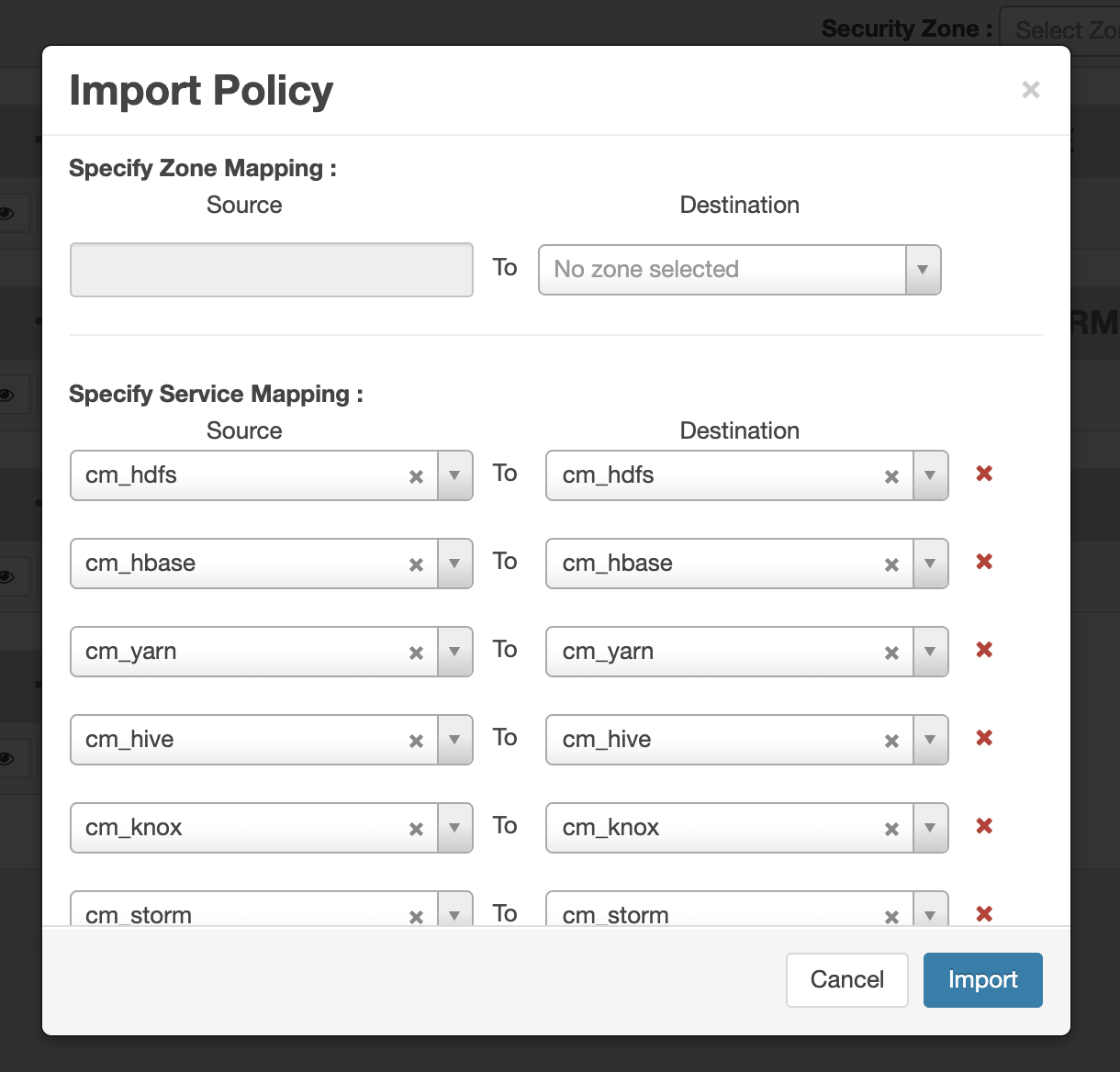Clear the destination cm_hive selection

pos(891,741)
